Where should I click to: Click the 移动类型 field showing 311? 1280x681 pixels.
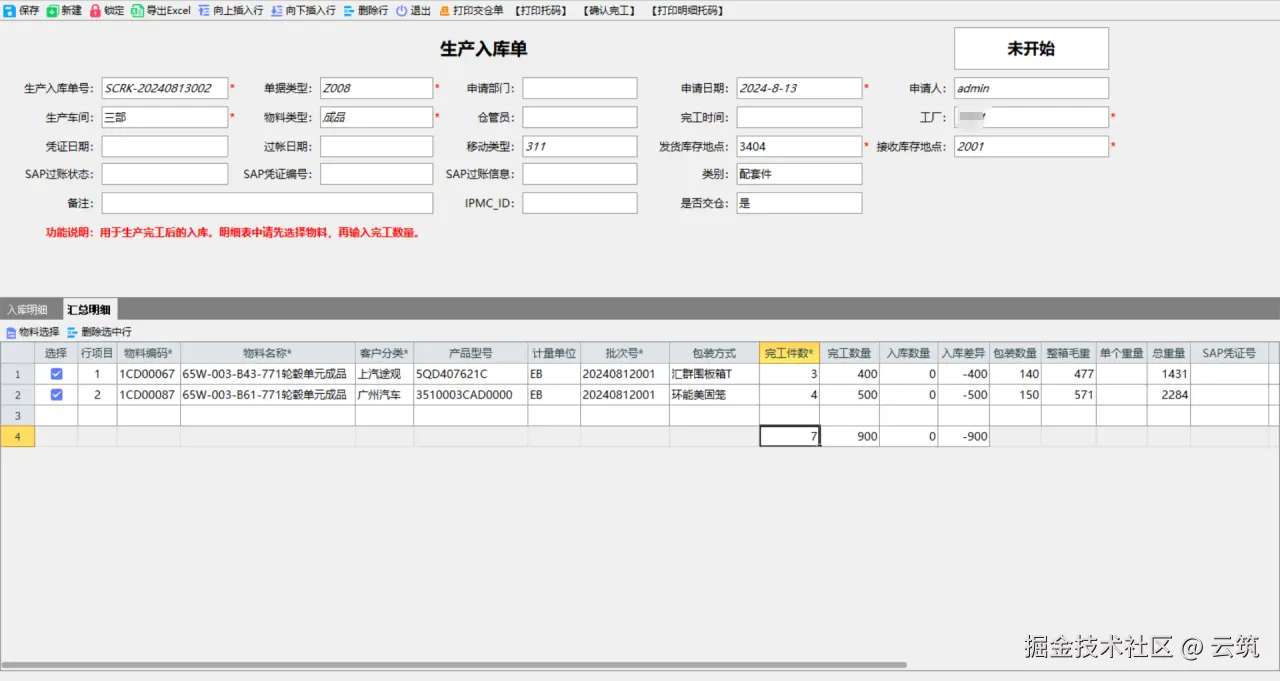pyautogui.click(x=580, y=146)
